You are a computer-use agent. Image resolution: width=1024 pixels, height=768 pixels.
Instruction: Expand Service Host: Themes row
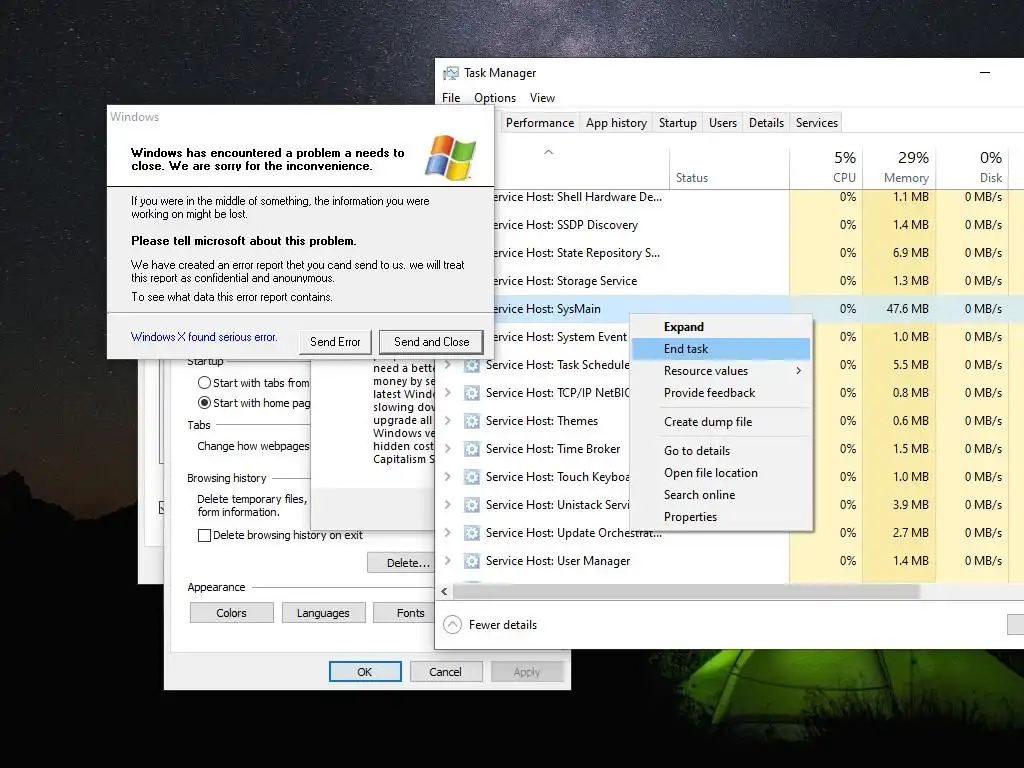(447, 421)
